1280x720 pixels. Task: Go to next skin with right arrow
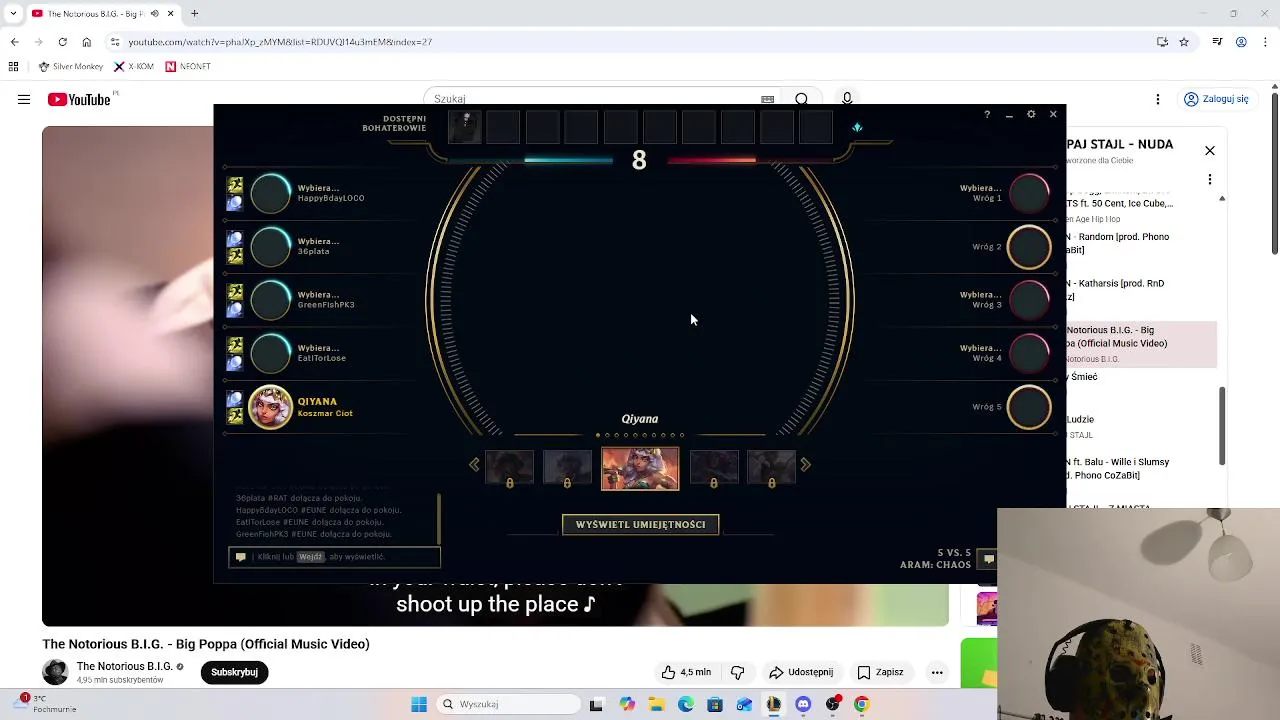(805, 465)
